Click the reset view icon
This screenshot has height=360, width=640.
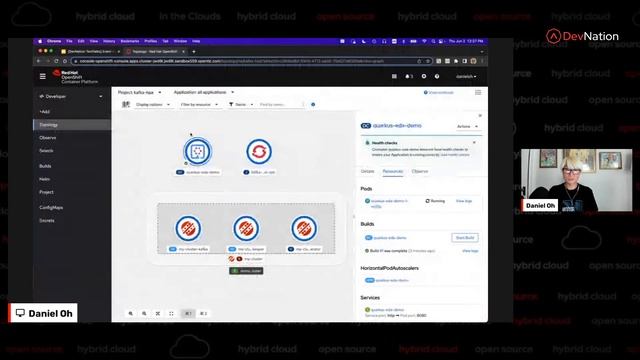point(171,313)
